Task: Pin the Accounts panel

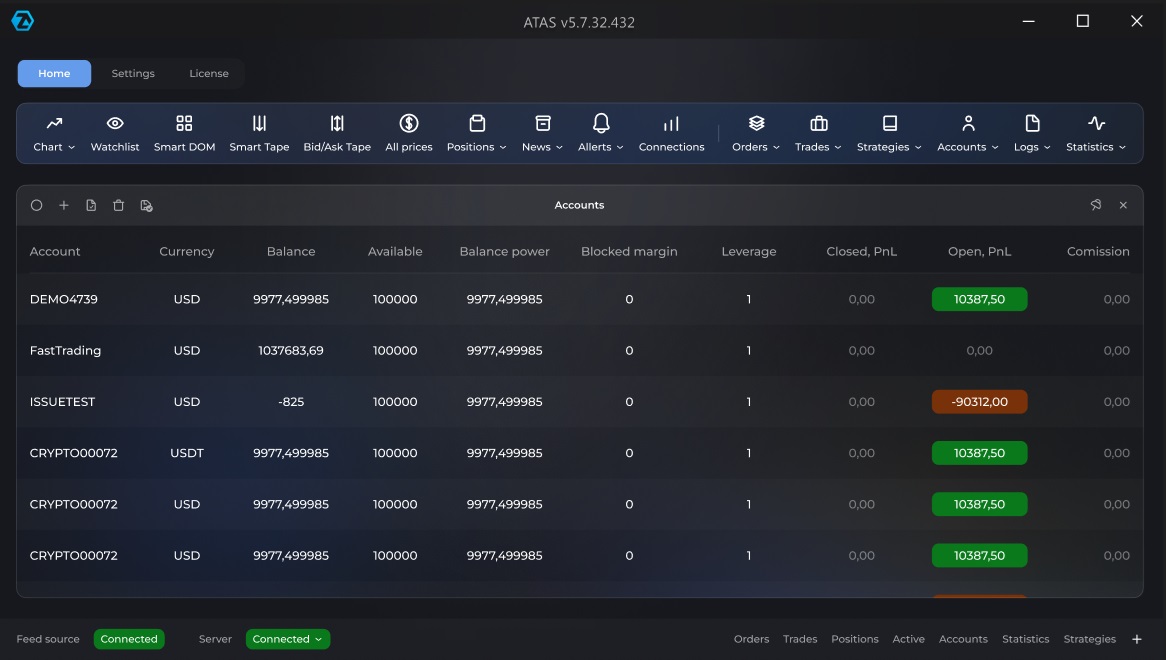Action: (1095, 205)
